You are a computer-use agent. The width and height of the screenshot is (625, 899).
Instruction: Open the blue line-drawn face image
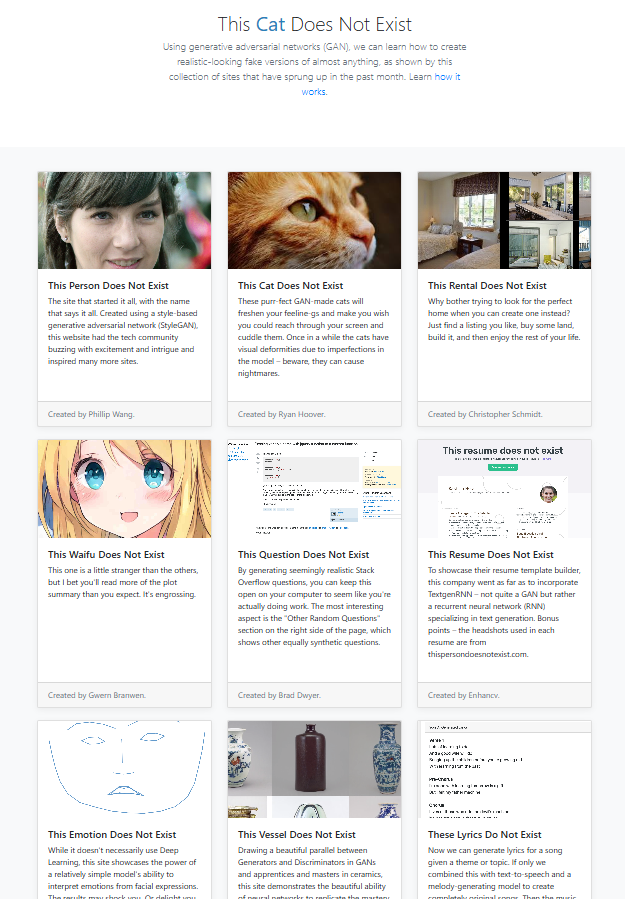click(124, 769)
